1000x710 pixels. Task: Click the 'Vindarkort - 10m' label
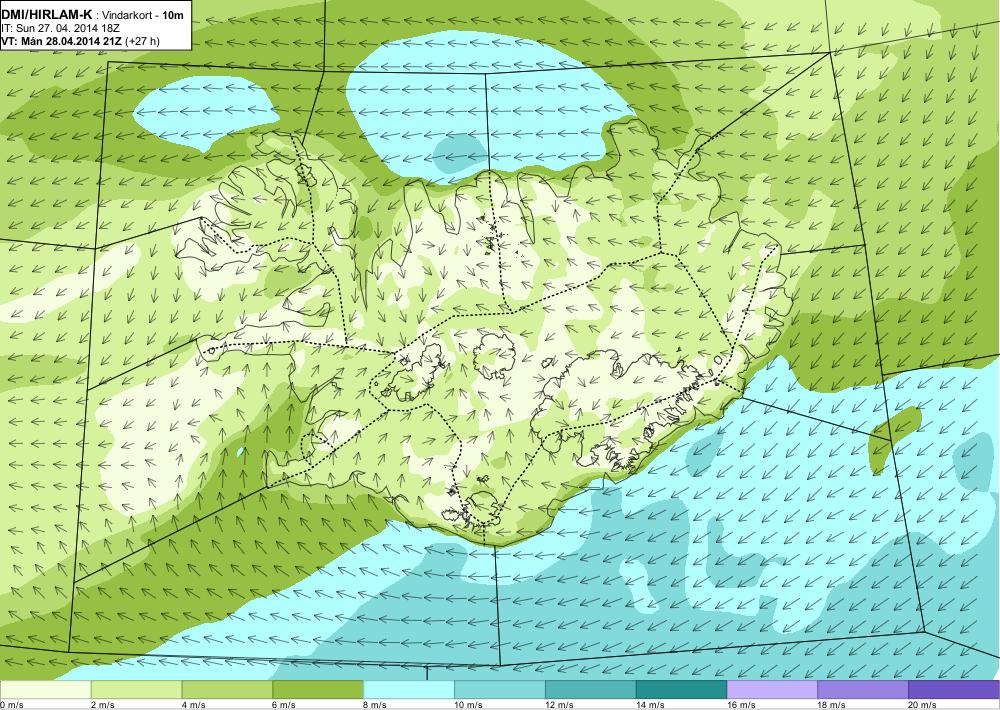(x=142, y=15)
